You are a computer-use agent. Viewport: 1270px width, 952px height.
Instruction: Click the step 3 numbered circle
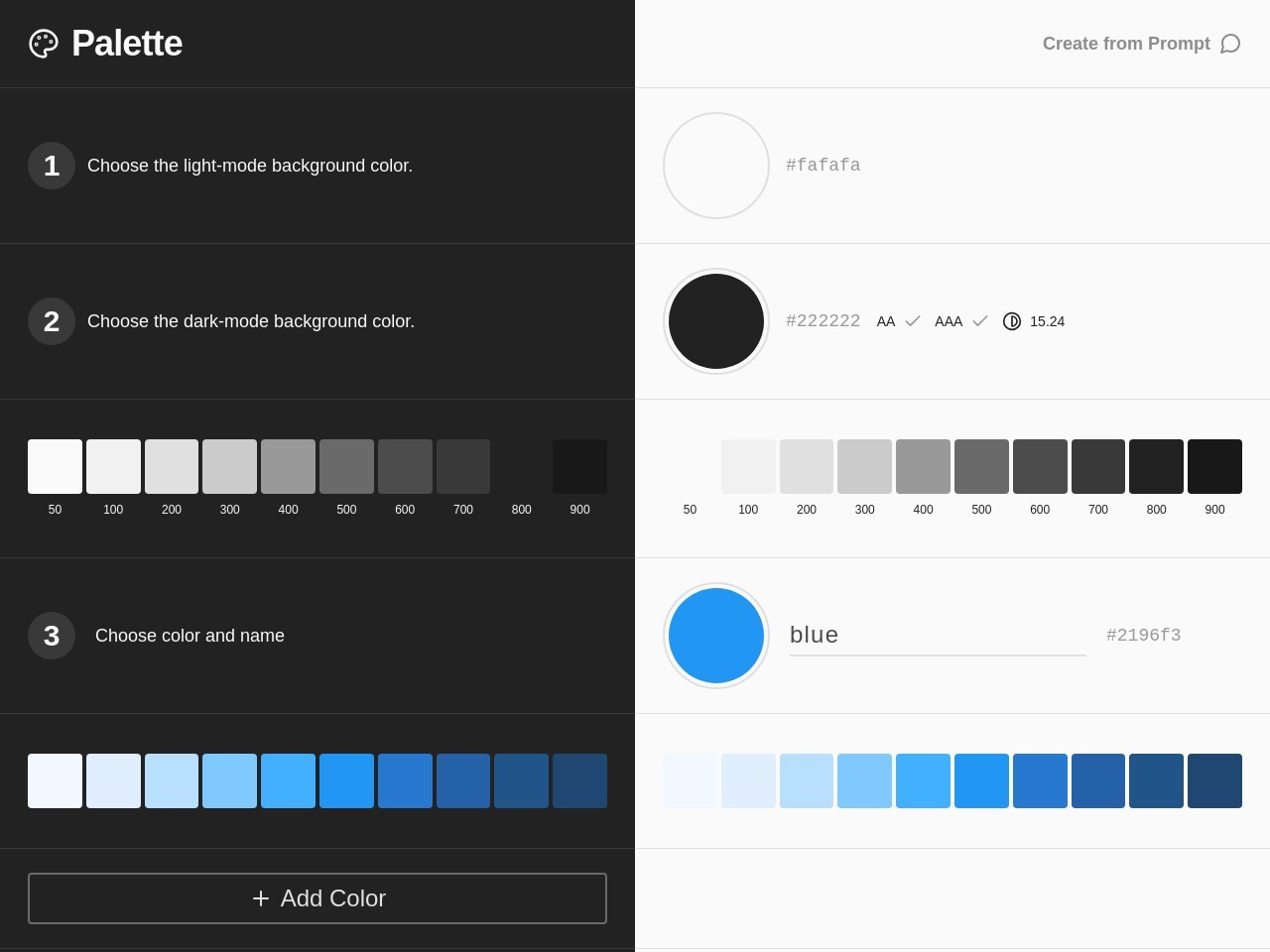[x=51, y=636]
